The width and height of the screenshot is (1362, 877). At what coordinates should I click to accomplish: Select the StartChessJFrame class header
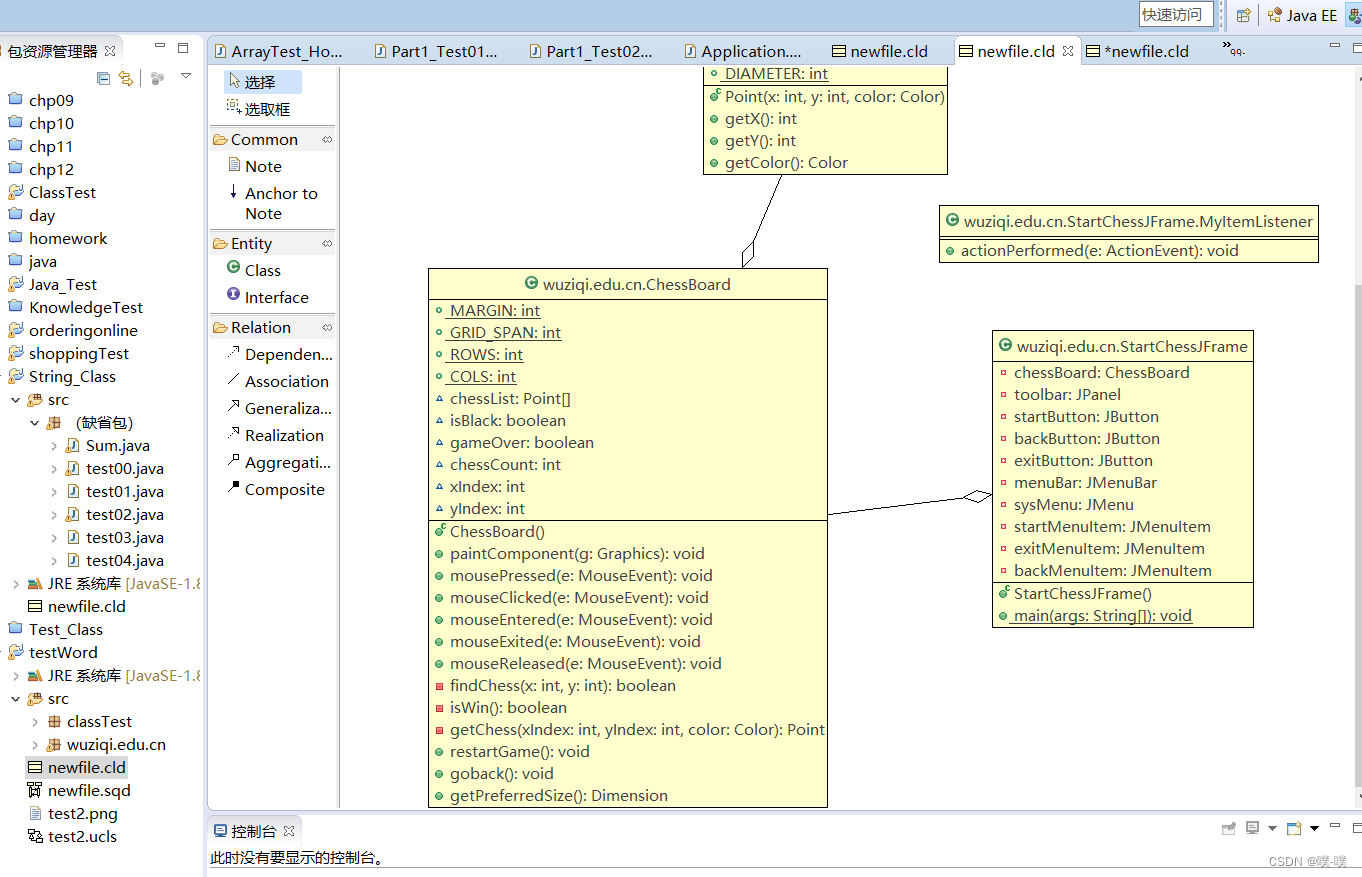point(1123,347)
